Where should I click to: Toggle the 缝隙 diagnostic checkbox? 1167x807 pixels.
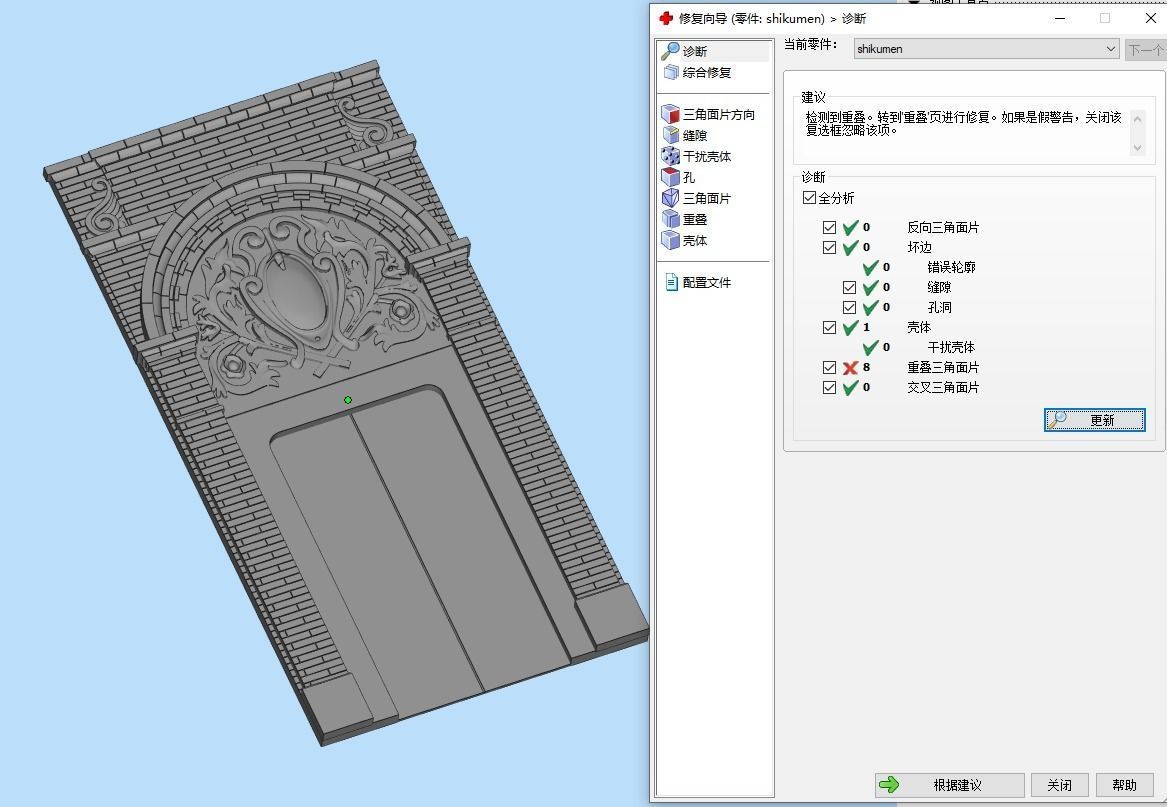[x=849, y=287]
